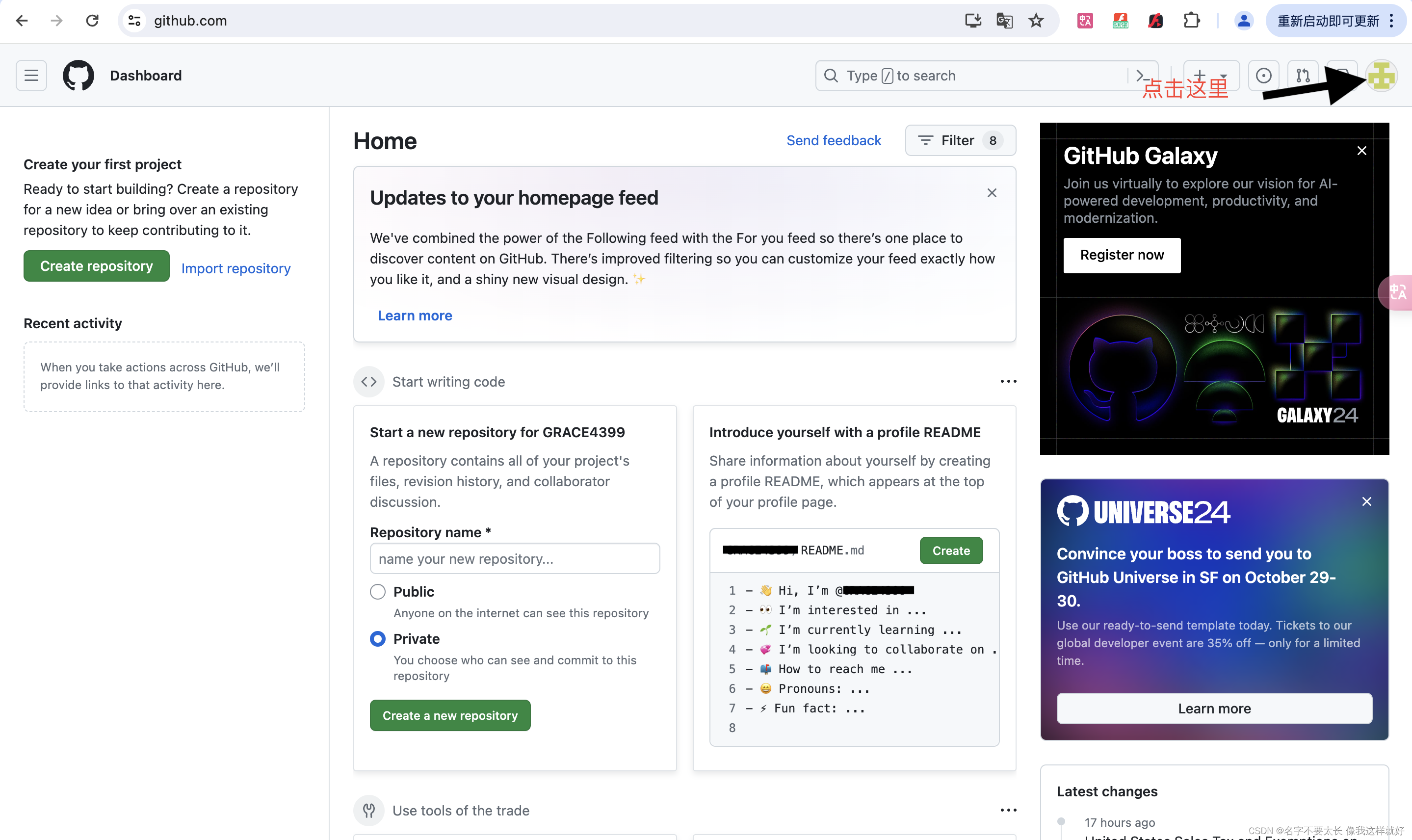This screenshot has height=840, width=1412.
Task: Click the README.md file name label
Action: tap(832, 550)
